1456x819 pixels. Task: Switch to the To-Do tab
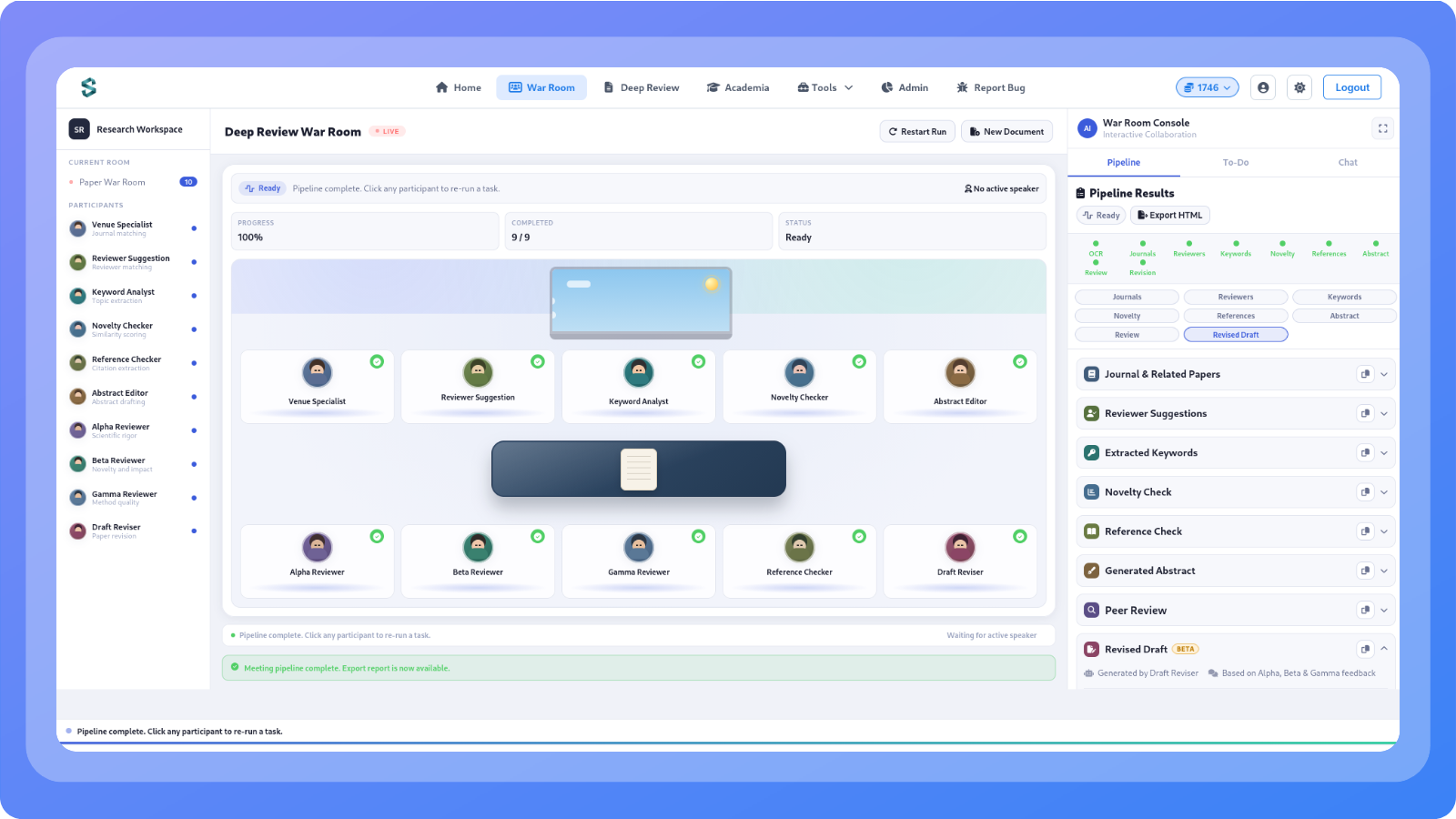[x=1235, y=162]
